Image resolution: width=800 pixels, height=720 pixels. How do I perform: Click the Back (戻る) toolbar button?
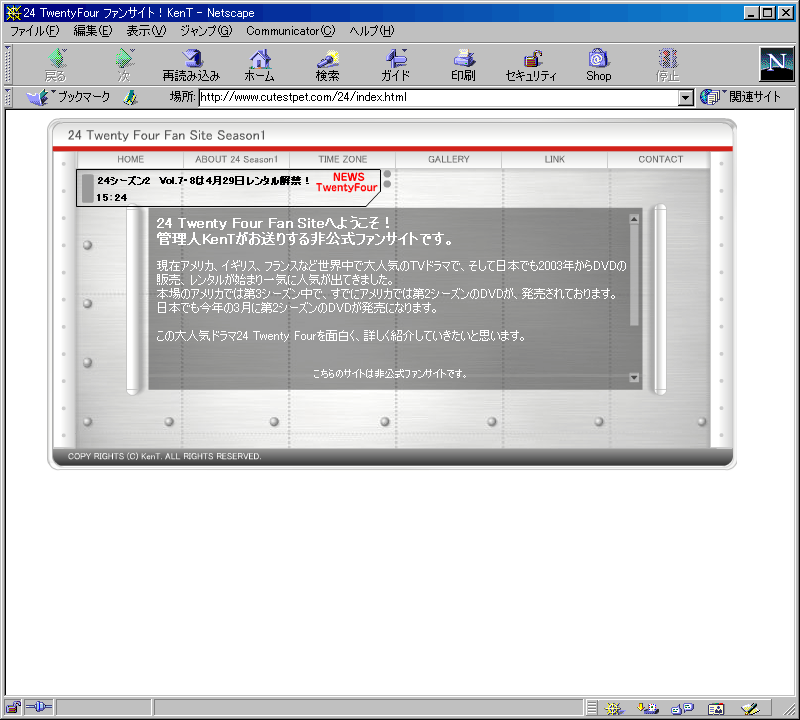[x=56, y=65]
